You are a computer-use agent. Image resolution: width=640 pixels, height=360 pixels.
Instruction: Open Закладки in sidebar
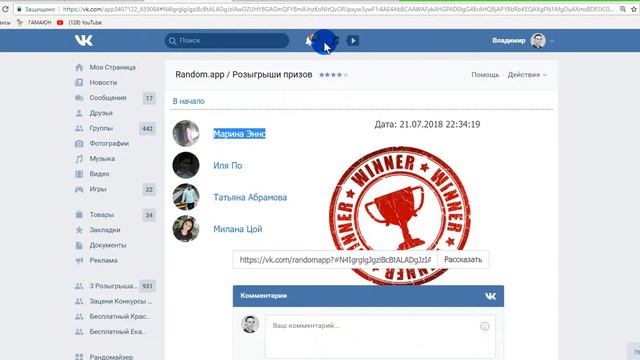click(105, 230)
